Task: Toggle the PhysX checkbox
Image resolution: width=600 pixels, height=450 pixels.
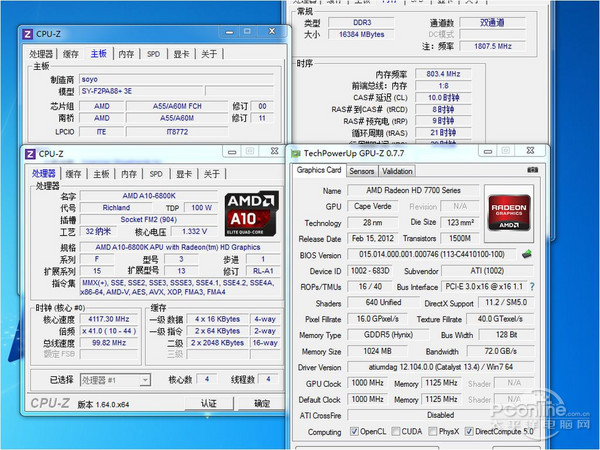Action: tap(432, 432)
